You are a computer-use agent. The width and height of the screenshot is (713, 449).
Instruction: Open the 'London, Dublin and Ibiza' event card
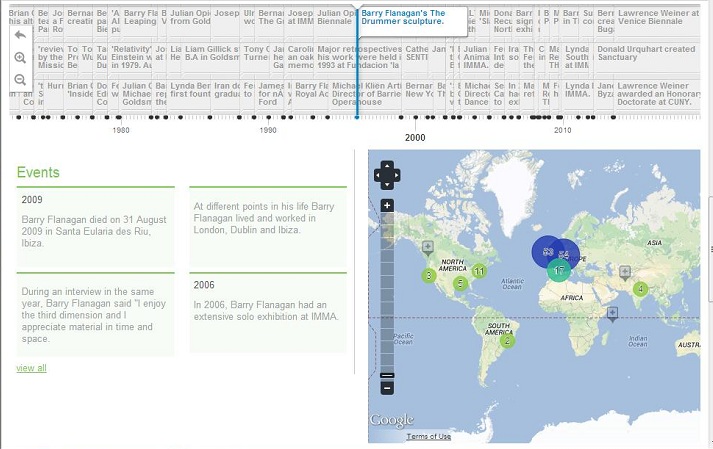pyautogui.click(x=268, y=227)
